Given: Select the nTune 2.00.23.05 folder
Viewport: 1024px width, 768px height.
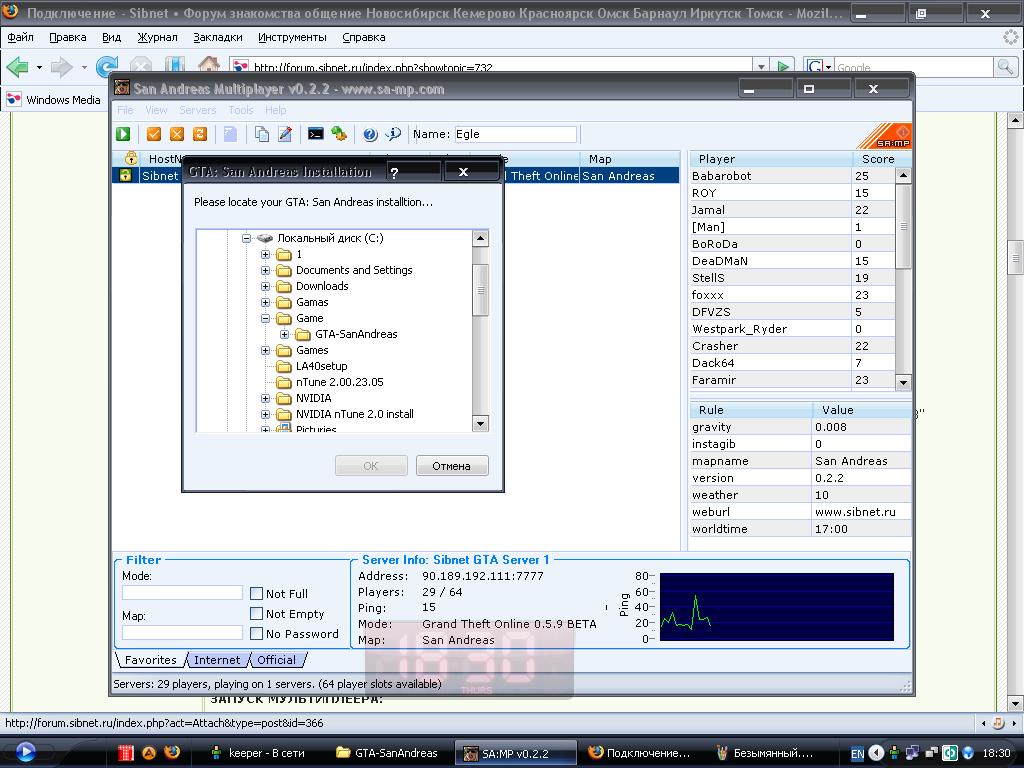Looking at the screenshot, I should click(x=340, y=382).
